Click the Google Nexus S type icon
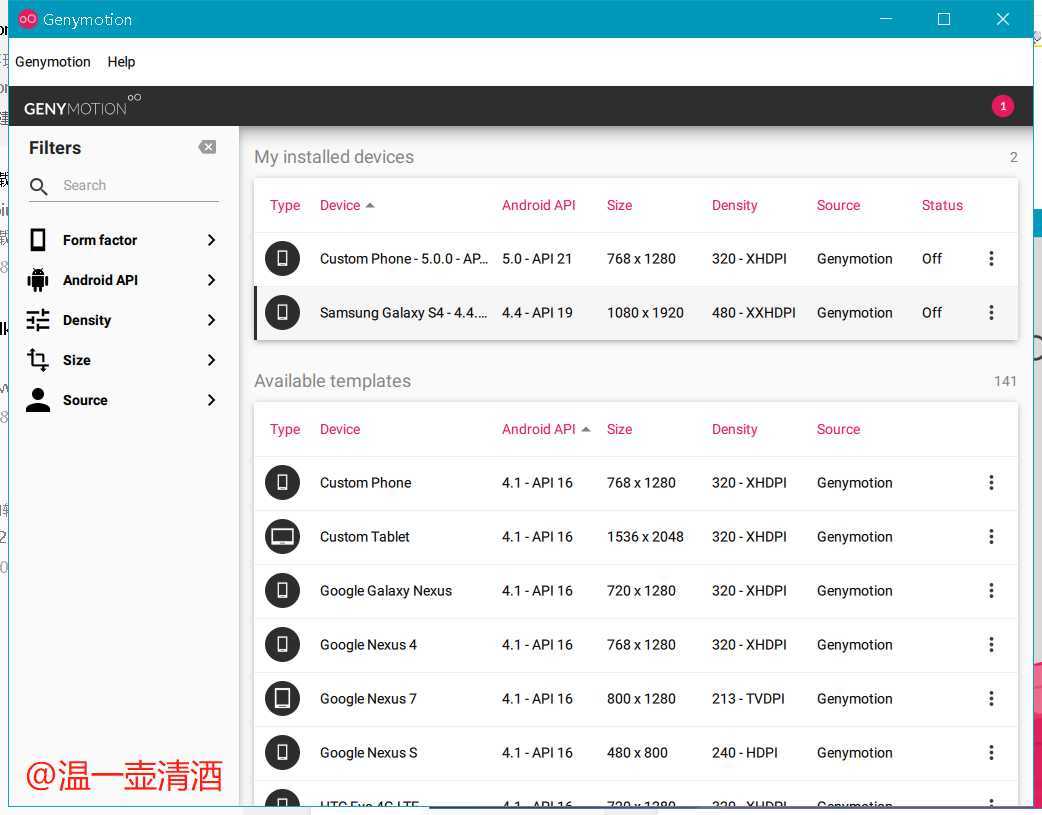The image size is (1042, 815). 282,752
